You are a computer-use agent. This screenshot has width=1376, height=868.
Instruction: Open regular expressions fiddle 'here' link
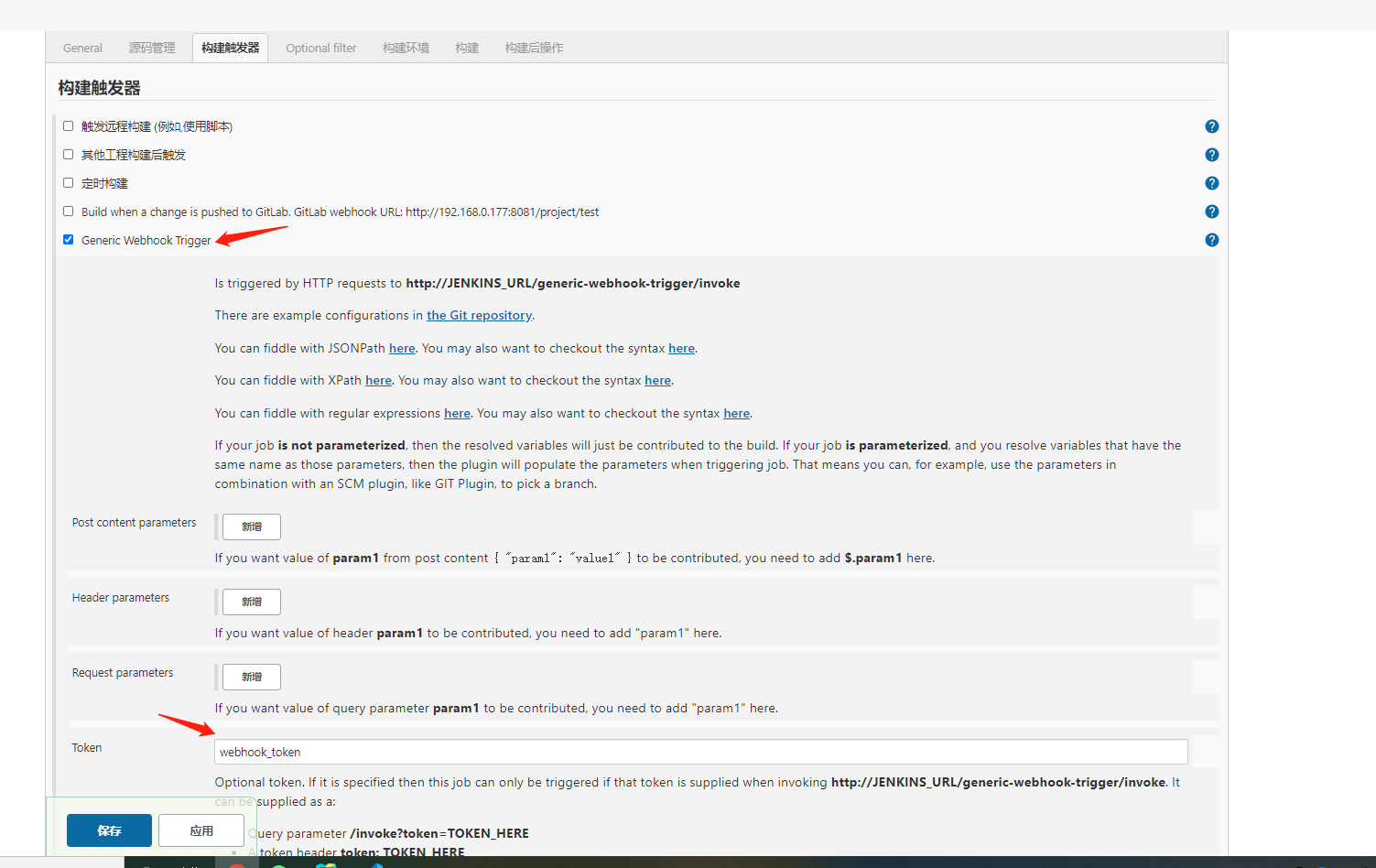click(457, 413)
